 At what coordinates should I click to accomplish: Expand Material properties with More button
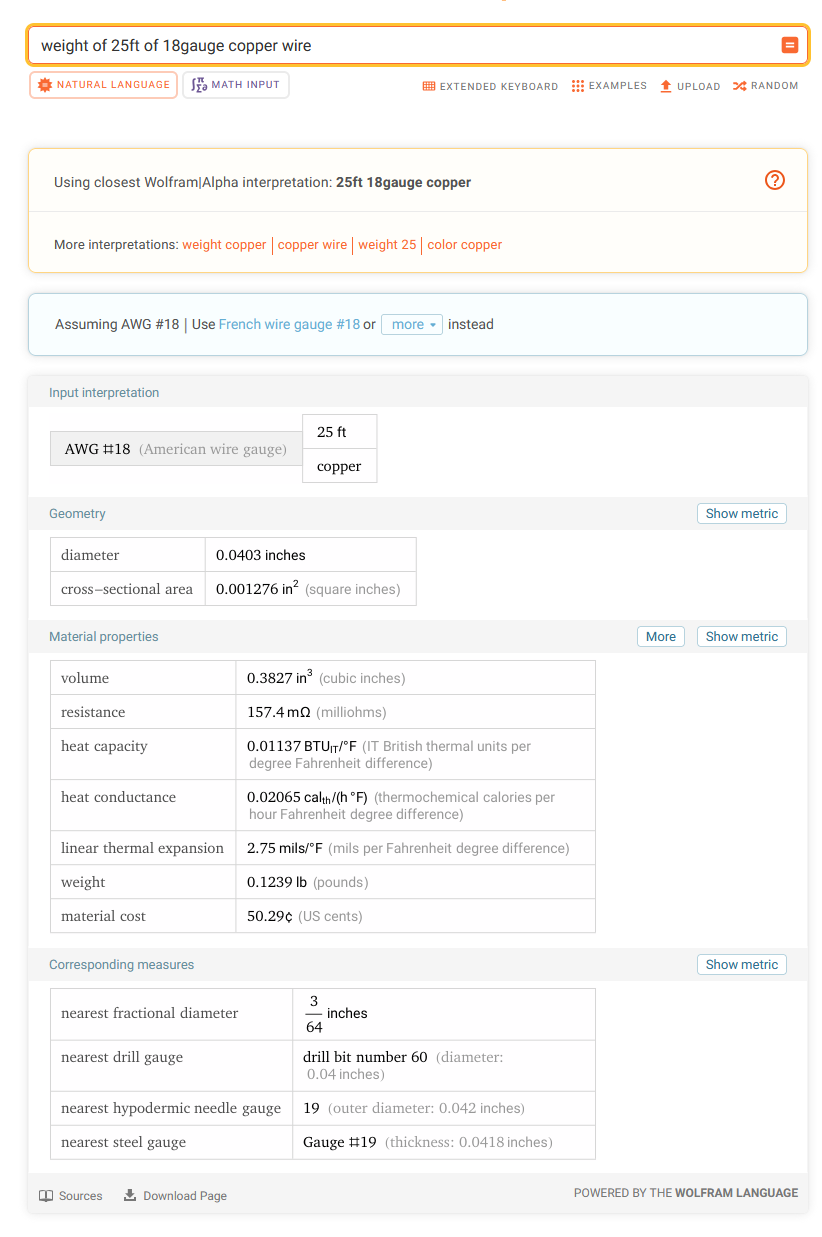click(660, 636)
